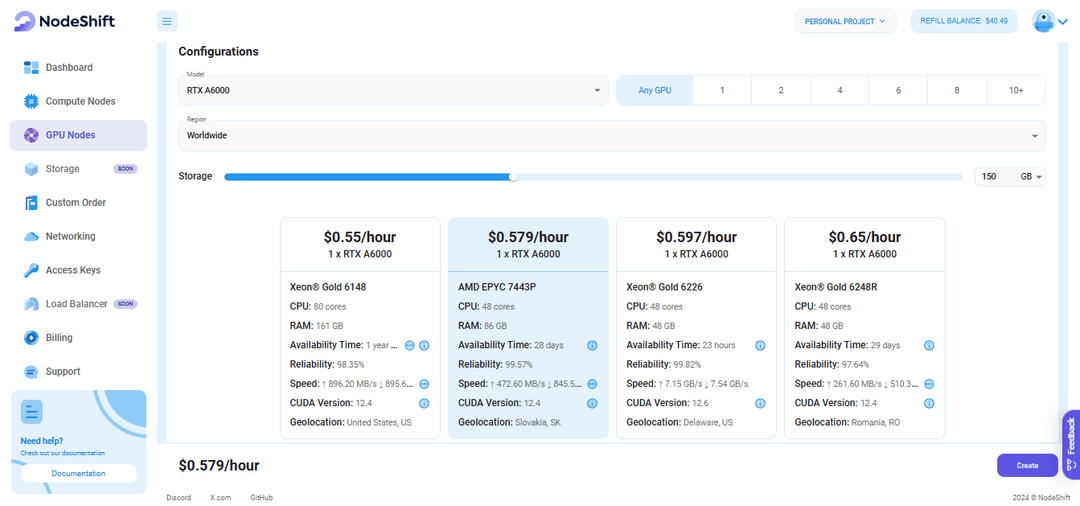The height and width of the screenshot is (506, 1080).
Task: Show CUDA Version info on AMD EPYC card
Action: coord(592,403)
